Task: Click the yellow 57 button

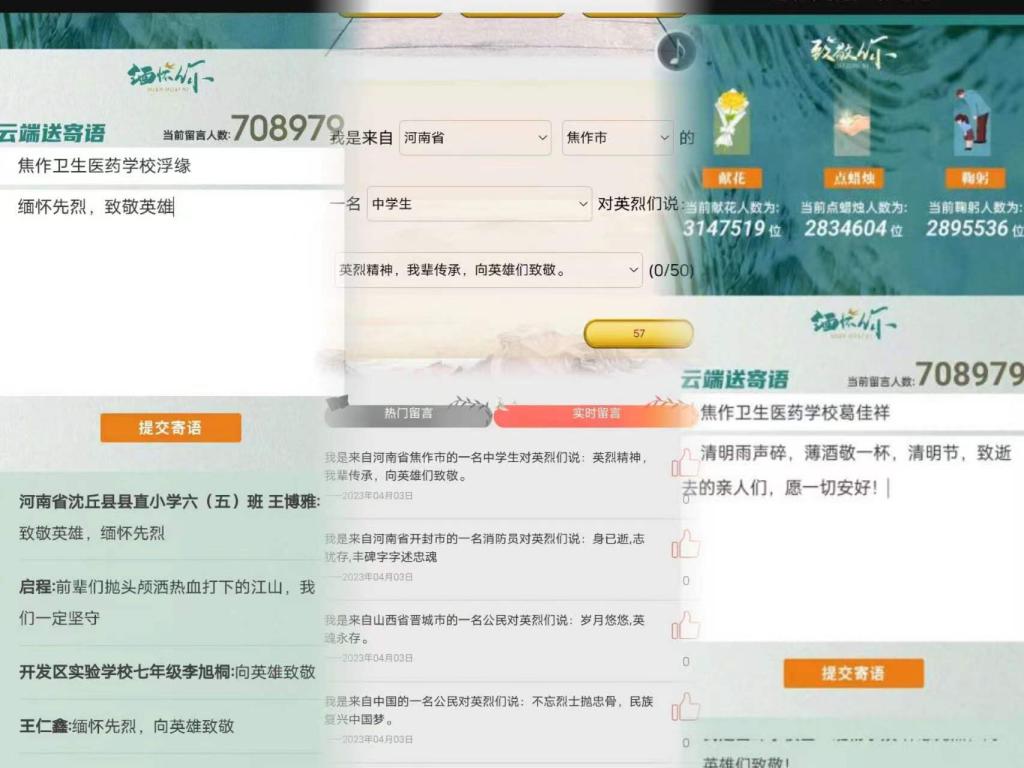Action: click(x=639, y=334)
